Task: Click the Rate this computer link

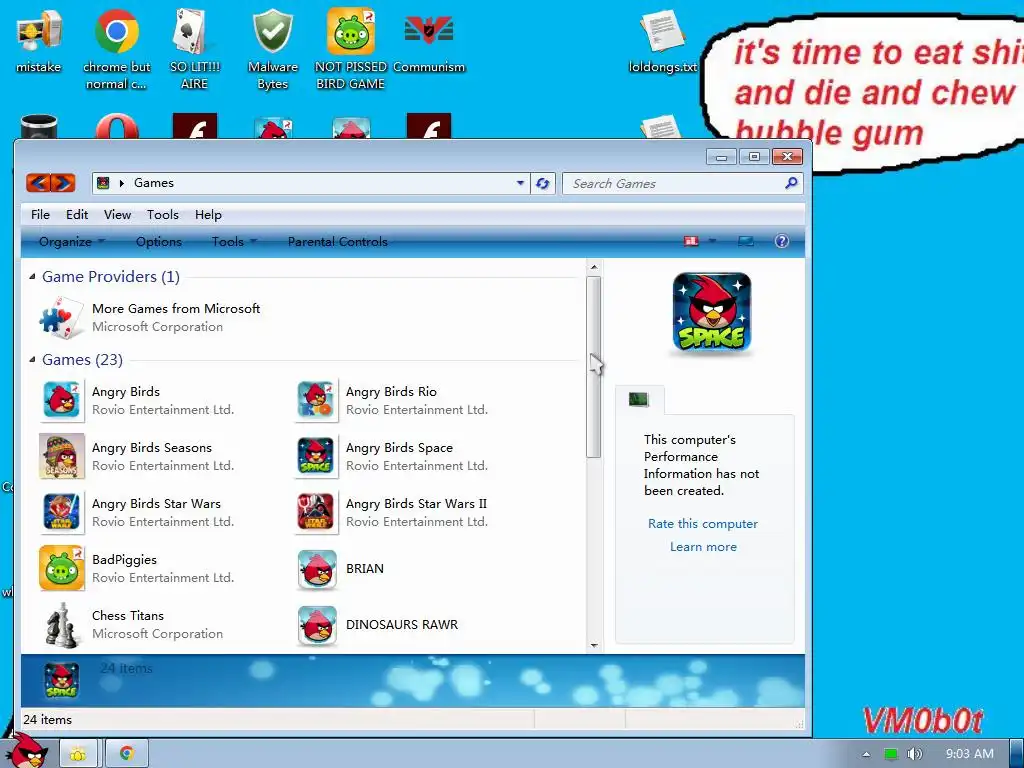Action: click(x=703, y=524)
